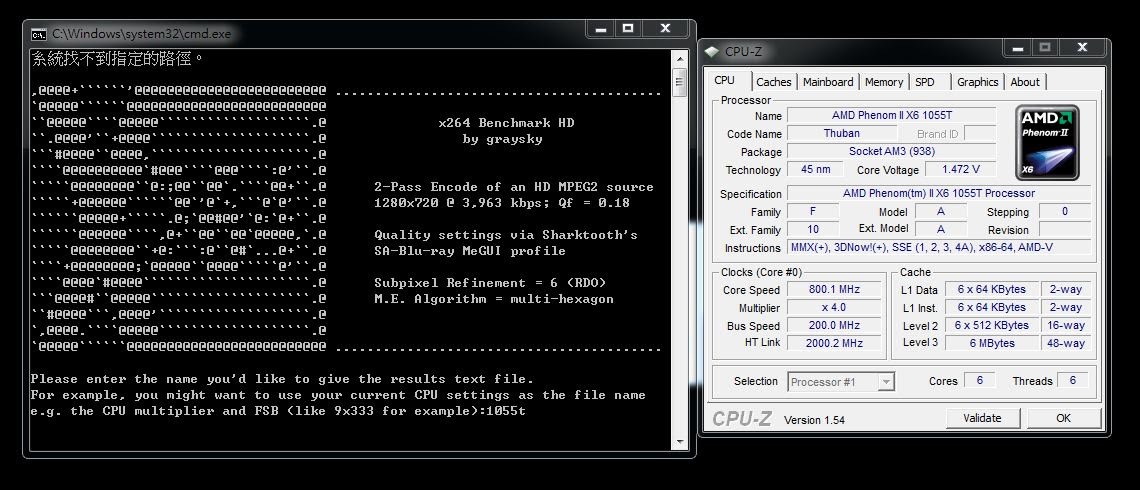This screenshot has height=490, width=1140.
Task: Click the cmd scrollbar thumb
Action: click(680, 82)
